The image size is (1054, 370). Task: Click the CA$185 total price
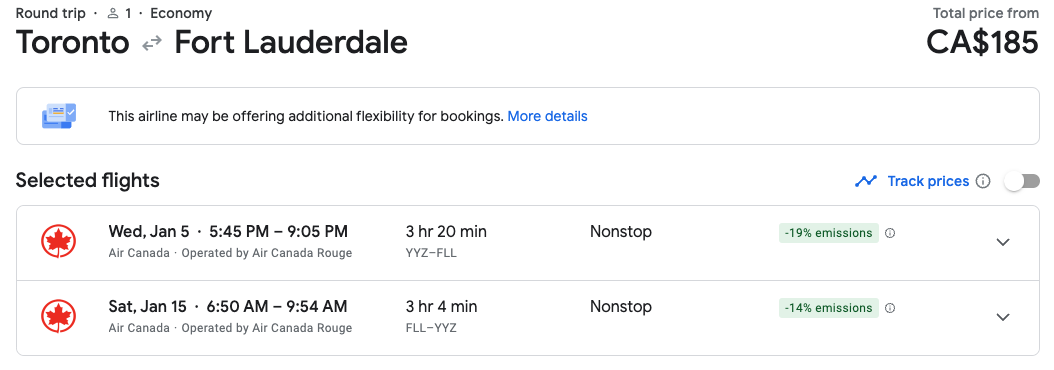click(982, 42)
